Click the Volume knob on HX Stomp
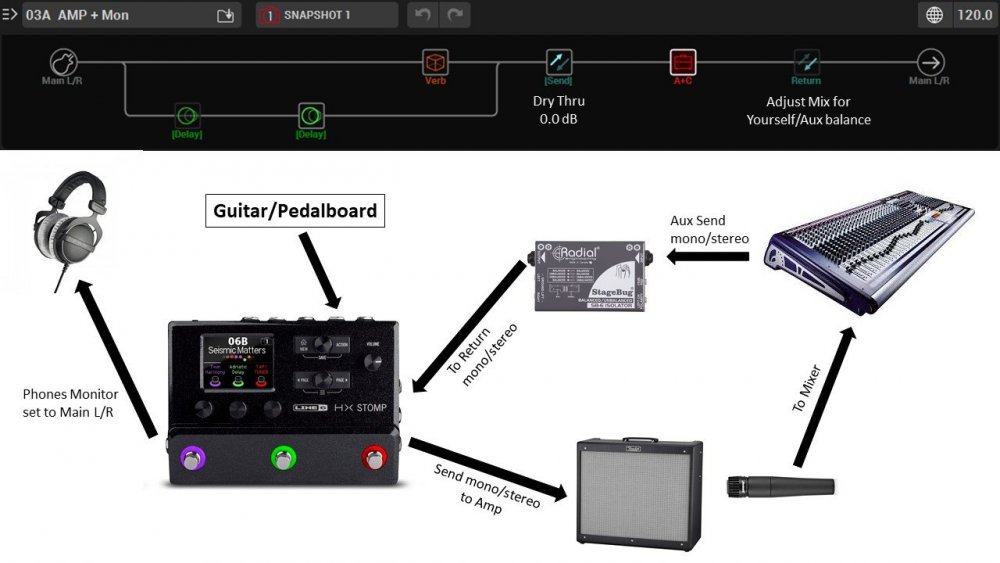Viewport: 1000px width, 563px height. click(x=373, y=362)
